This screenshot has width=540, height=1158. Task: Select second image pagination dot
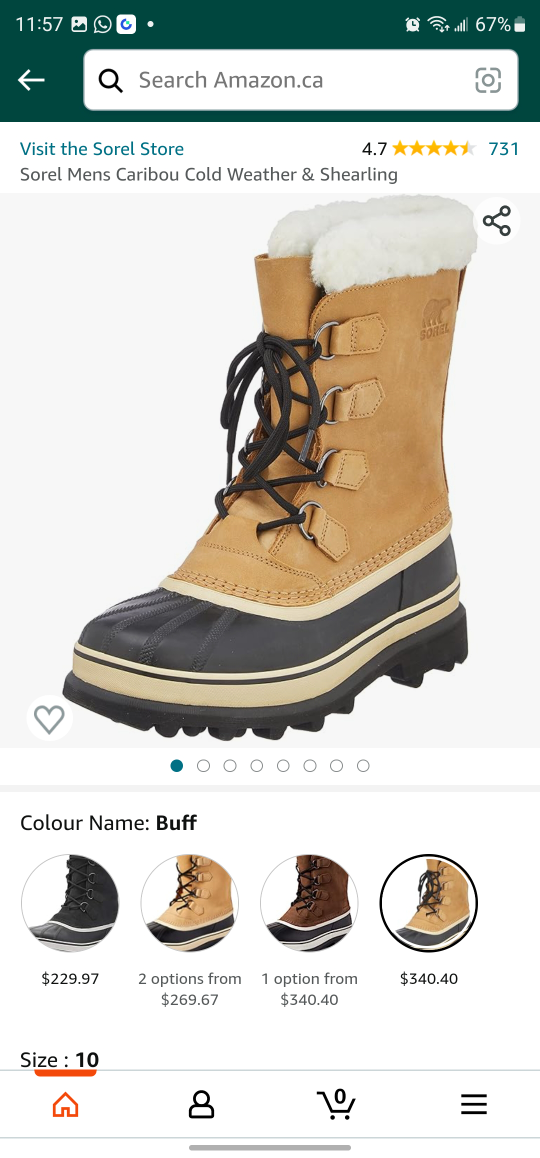203,766
